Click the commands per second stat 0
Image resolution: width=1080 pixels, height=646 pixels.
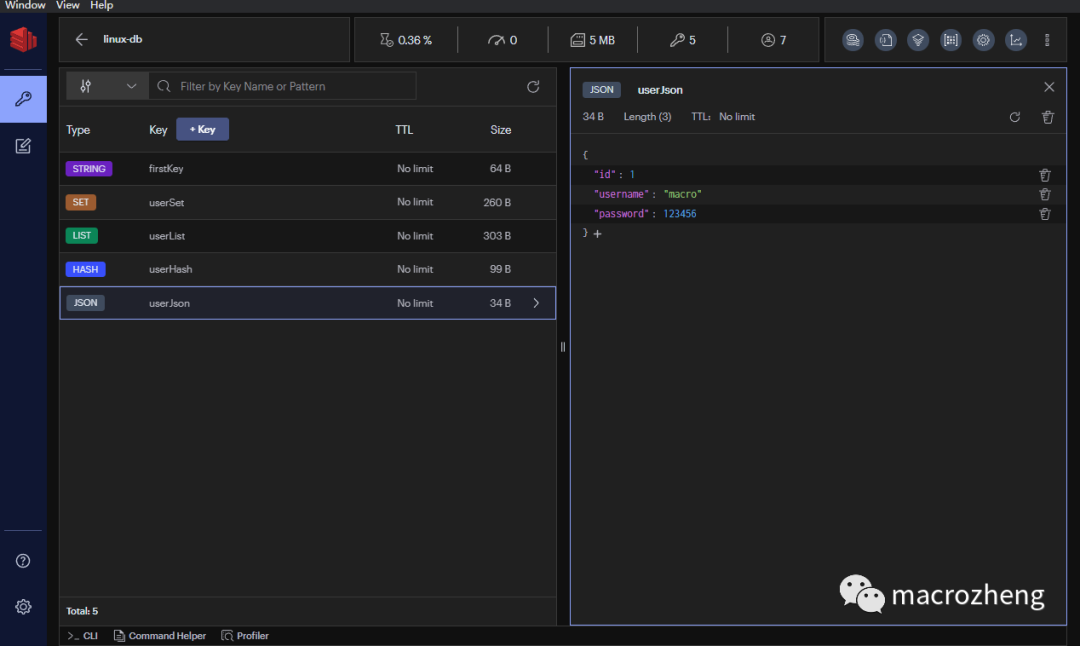502,40
